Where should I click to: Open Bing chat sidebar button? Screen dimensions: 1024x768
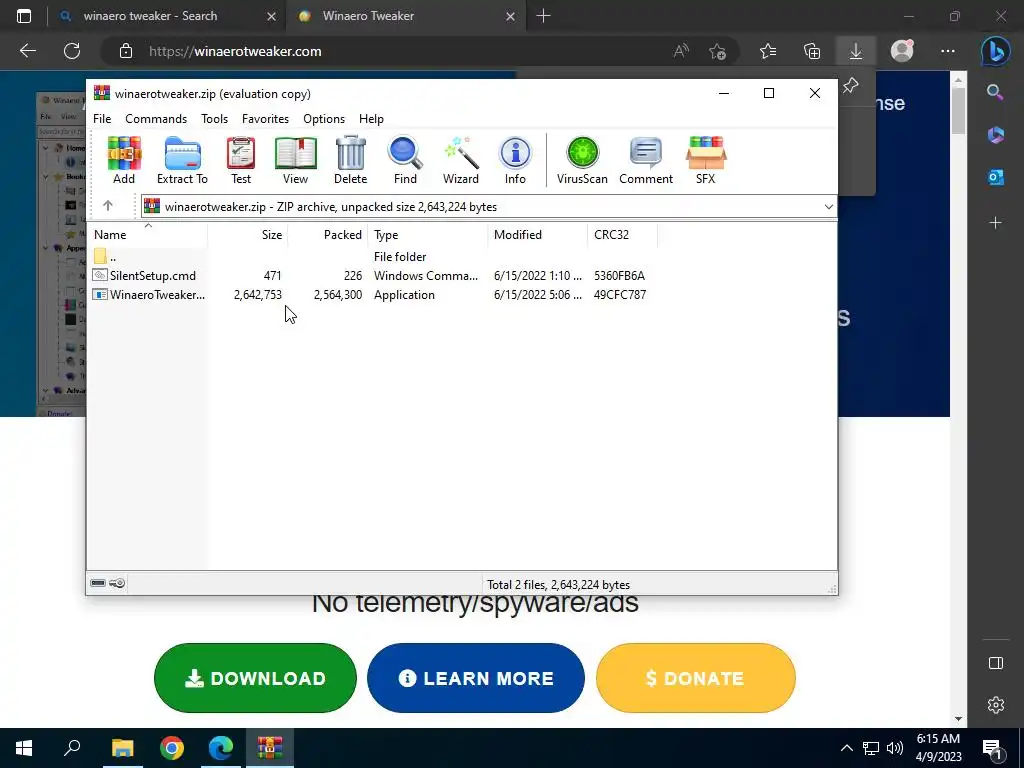click(995, 52)
